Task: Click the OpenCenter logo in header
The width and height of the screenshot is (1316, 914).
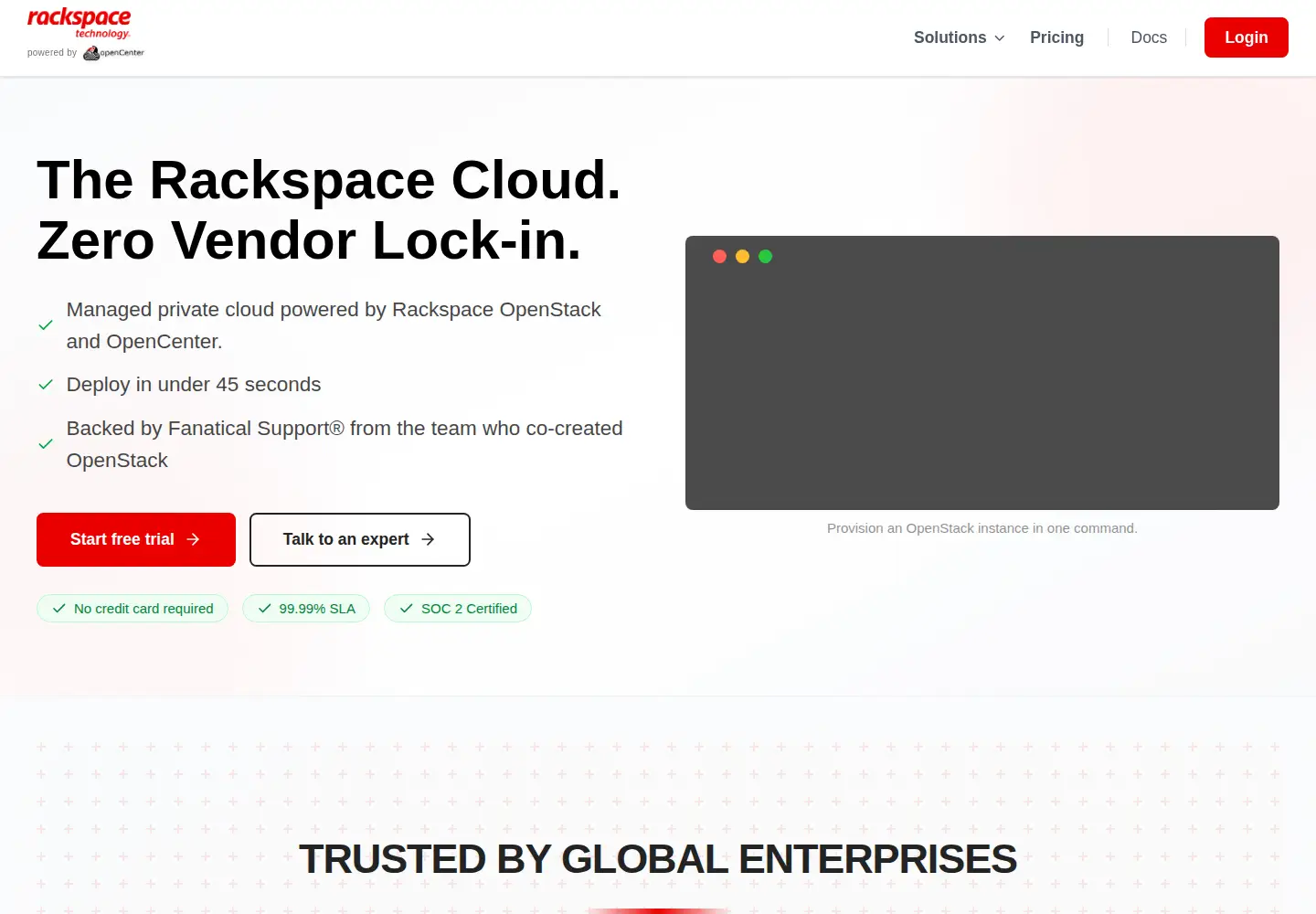Action: tap(113, 53)
